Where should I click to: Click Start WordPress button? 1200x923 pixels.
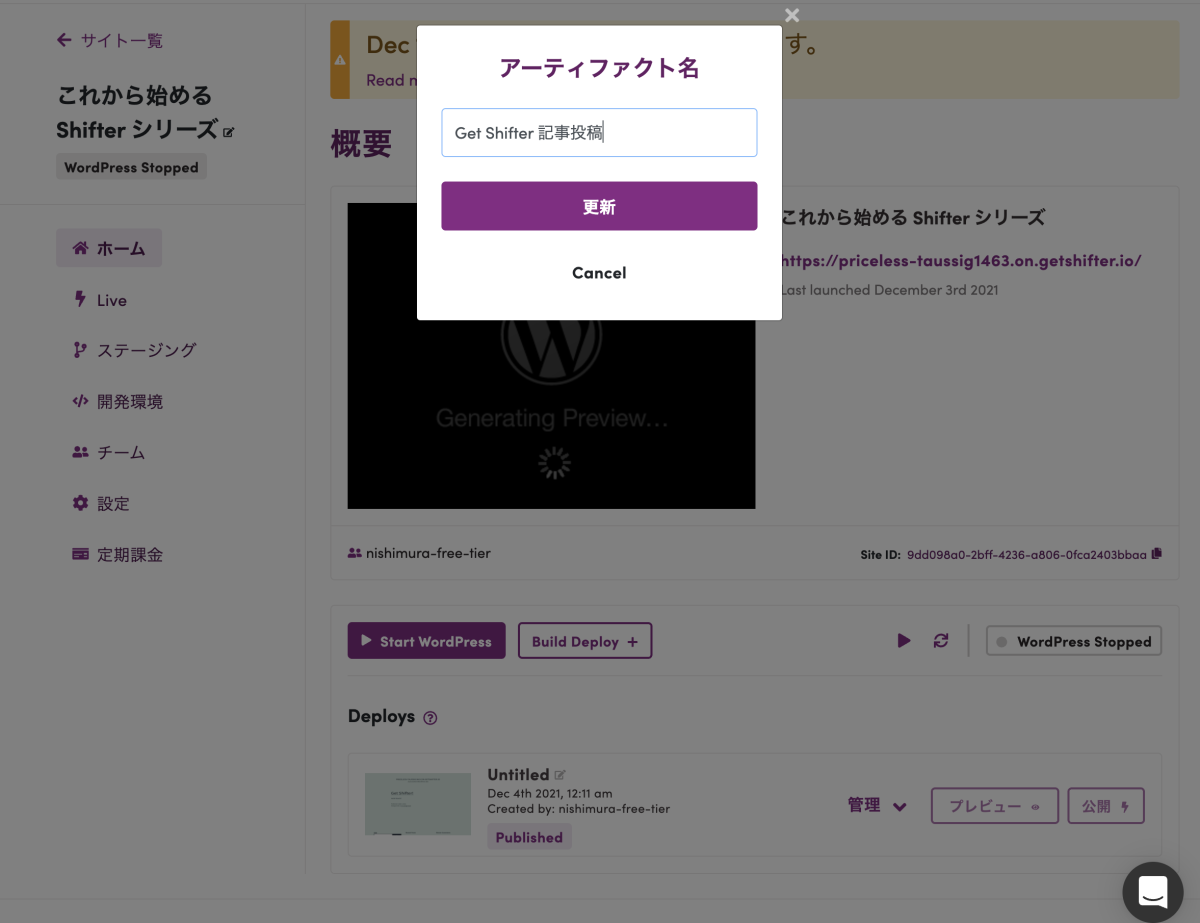click(427, 641)
